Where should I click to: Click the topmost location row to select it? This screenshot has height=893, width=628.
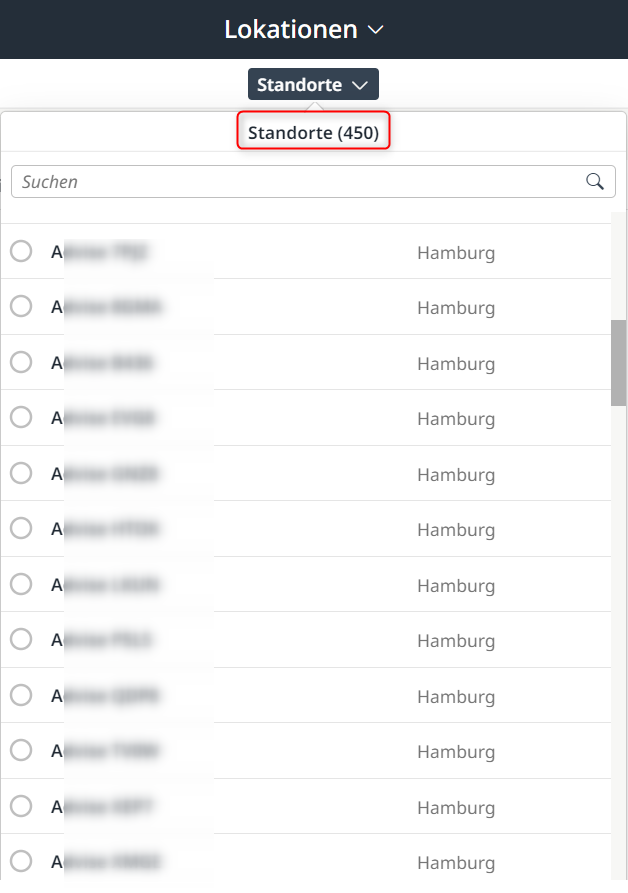pos(300,252)
